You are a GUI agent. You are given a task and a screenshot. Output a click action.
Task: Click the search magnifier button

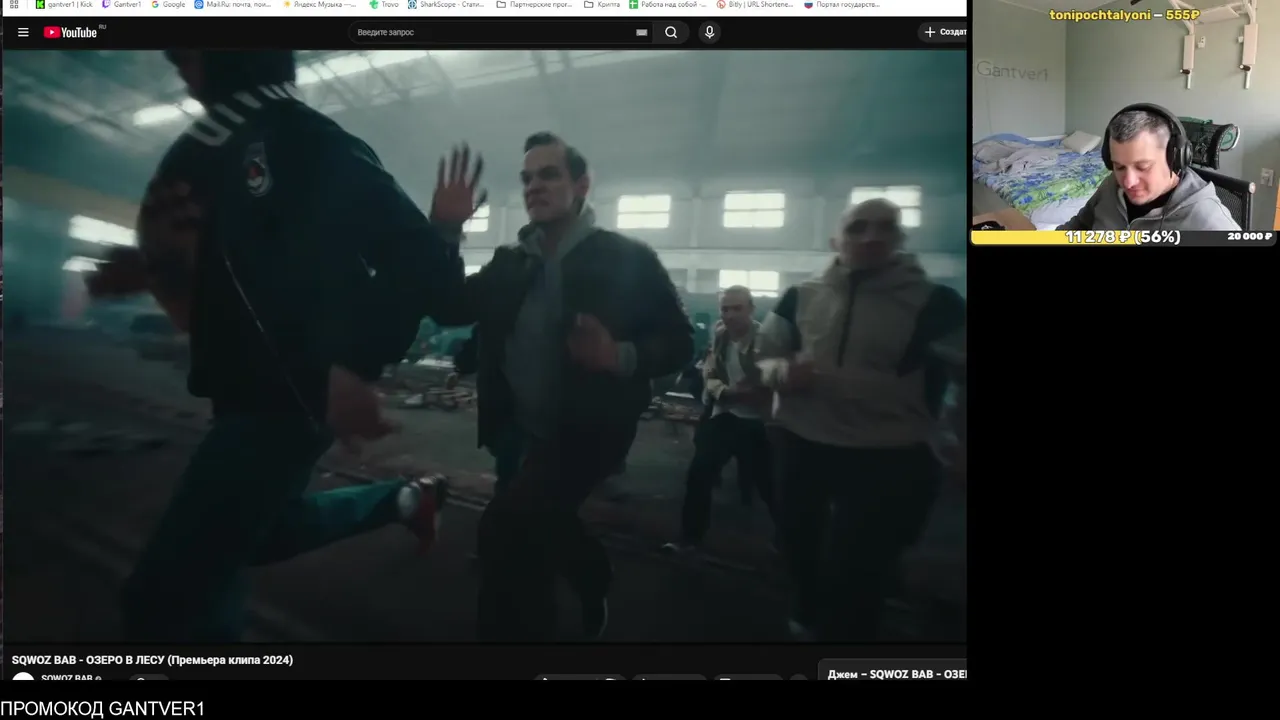pyautogui.click(x=671, y=32)
